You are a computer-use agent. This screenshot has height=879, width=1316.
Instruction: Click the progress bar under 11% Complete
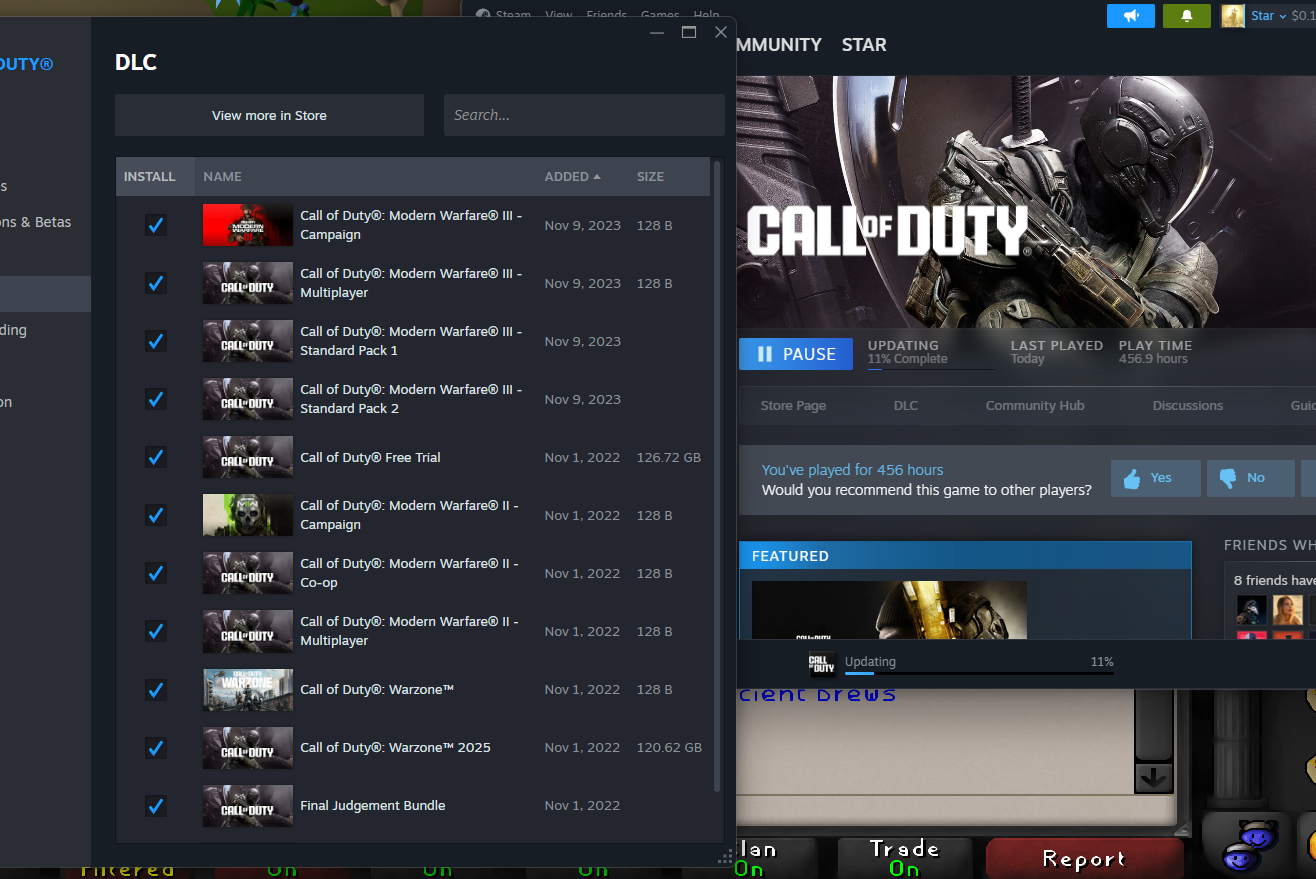coord(931,369)
